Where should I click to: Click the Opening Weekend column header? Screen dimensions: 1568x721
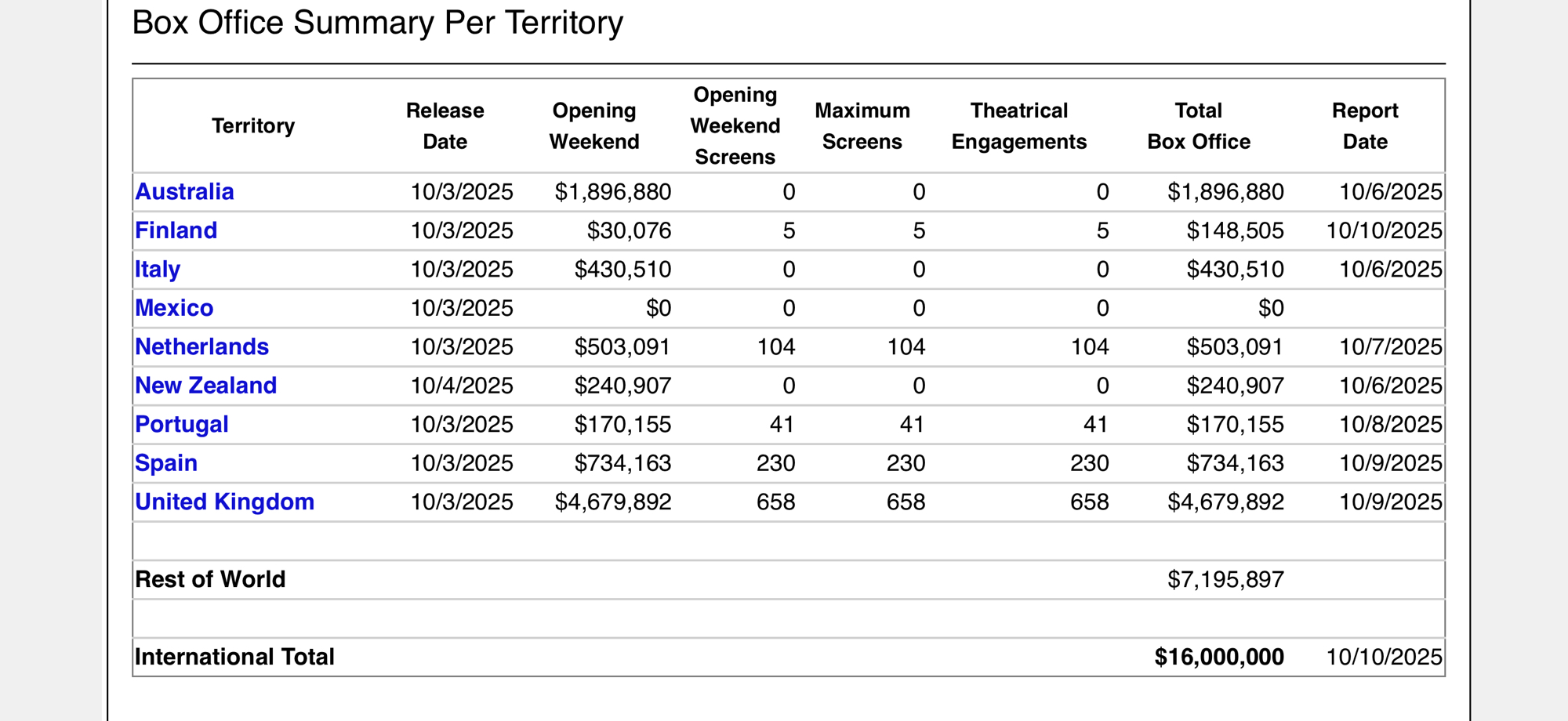coord(593,125)
